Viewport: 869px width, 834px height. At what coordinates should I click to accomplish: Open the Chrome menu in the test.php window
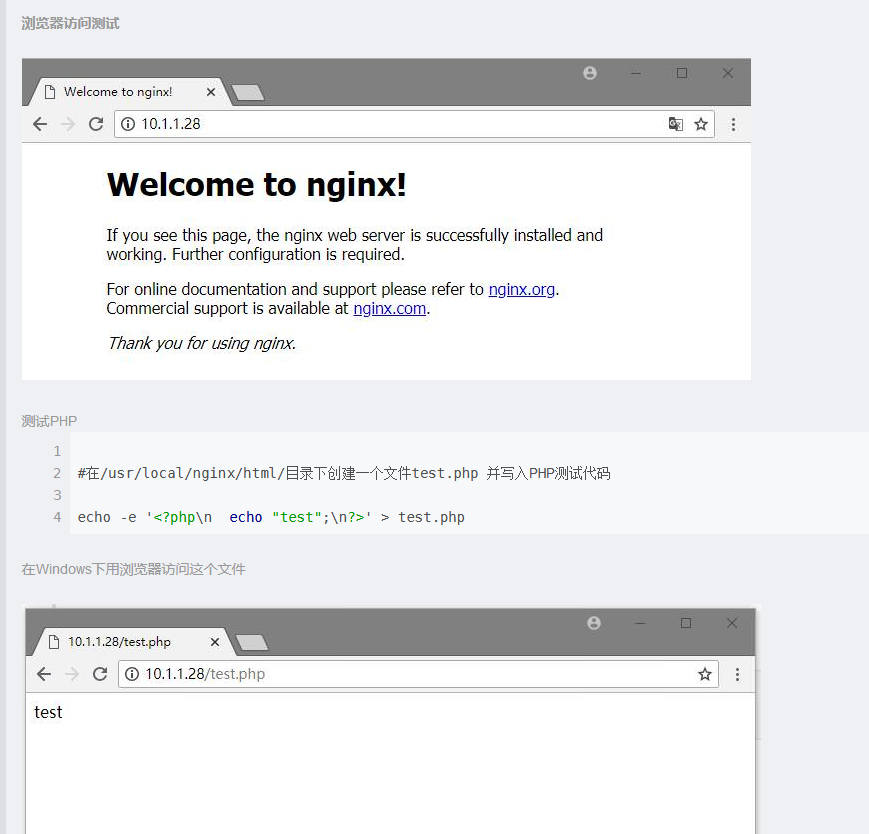(x=737, y=674)
